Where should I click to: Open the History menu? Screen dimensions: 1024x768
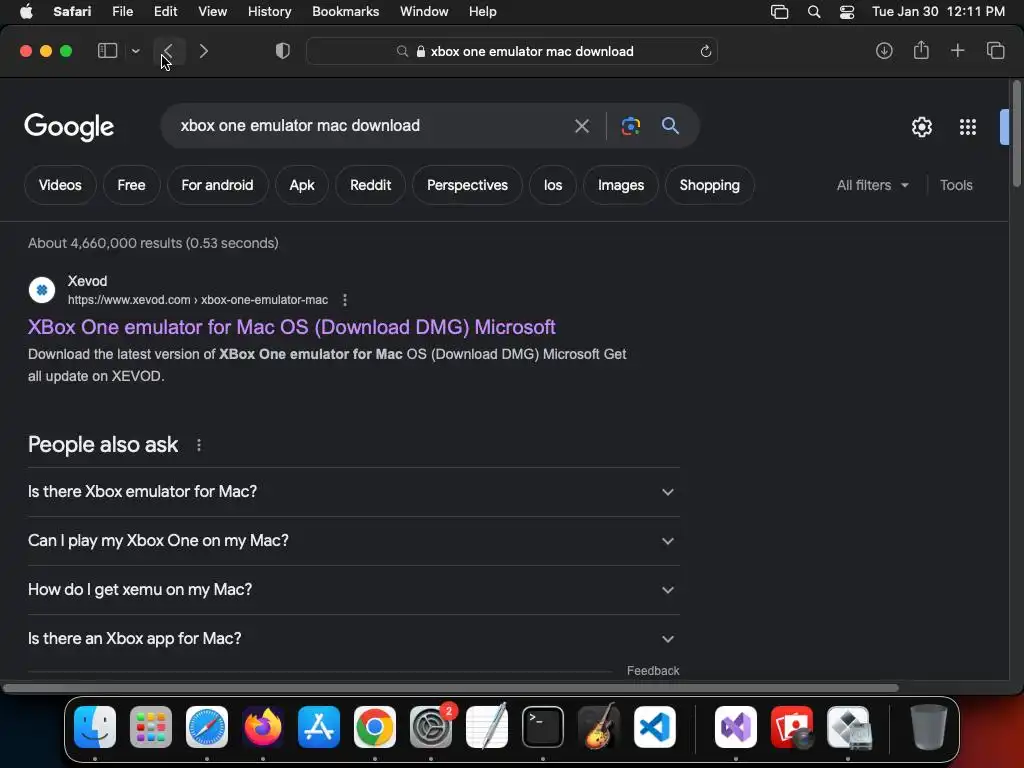click(269, 11)
